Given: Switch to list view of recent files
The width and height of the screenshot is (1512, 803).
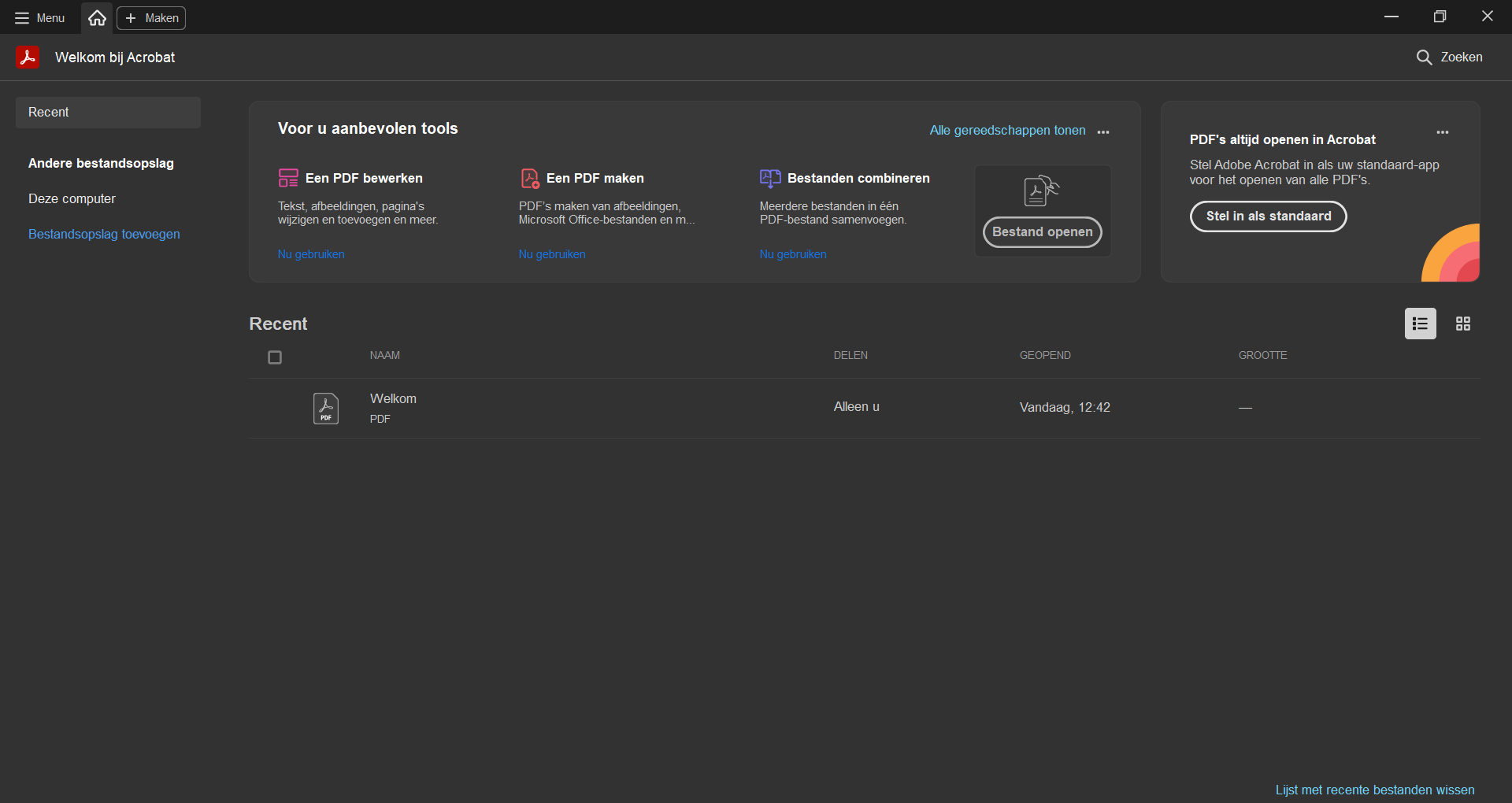Looking at the screenshot, I should (x=1421, y=324).
